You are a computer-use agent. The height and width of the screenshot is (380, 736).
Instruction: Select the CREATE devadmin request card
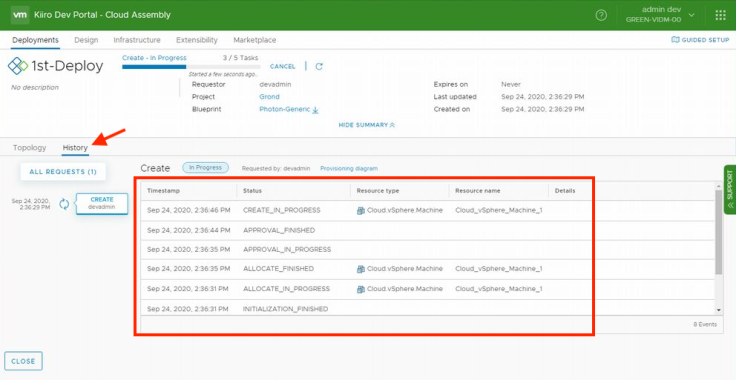(102, 204)
